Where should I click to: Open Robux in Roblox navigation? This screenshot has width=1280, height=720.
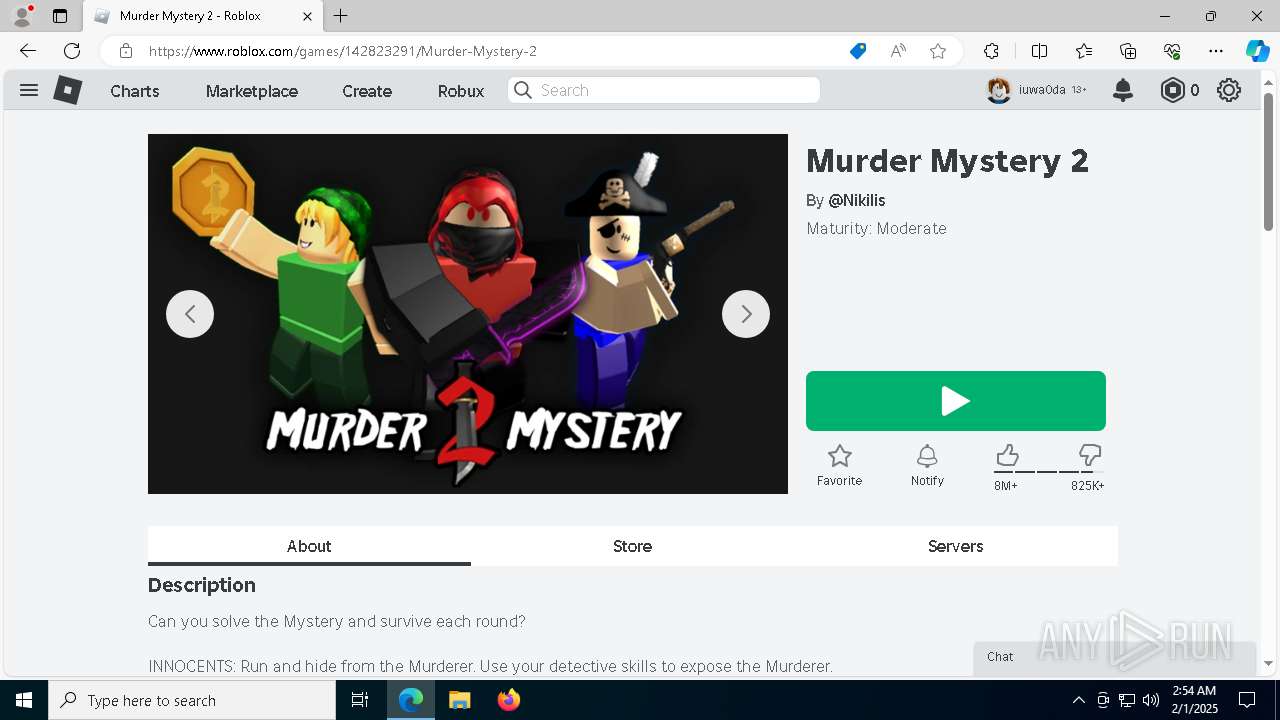pos(461,91)
